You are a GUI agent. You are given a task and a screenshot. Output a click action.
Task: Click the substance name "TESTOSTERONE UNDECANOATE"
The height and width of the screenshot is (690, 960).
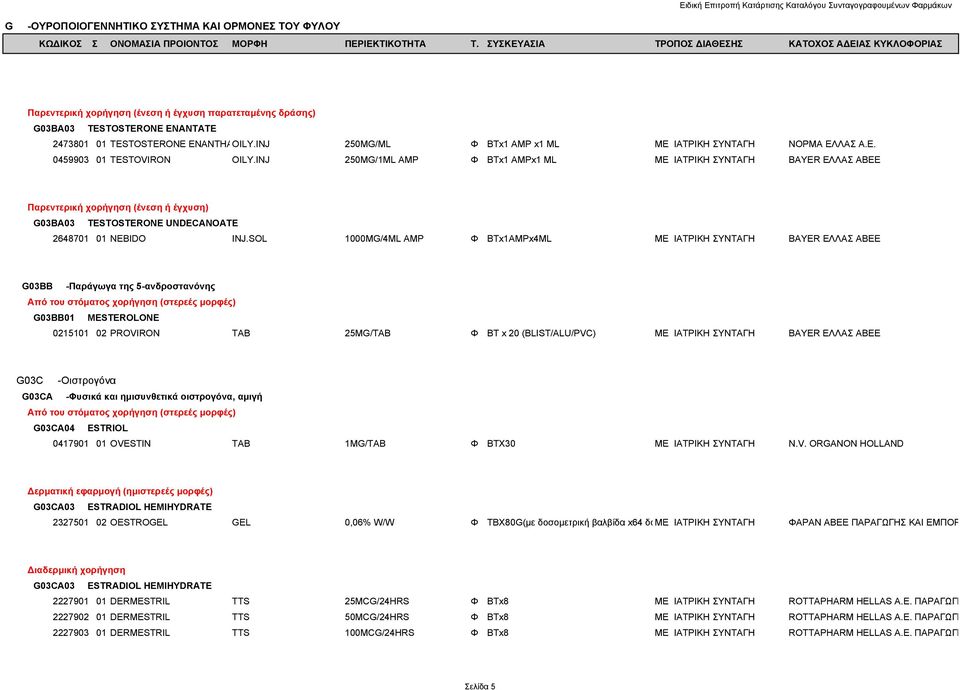click(x=163, y=223)
